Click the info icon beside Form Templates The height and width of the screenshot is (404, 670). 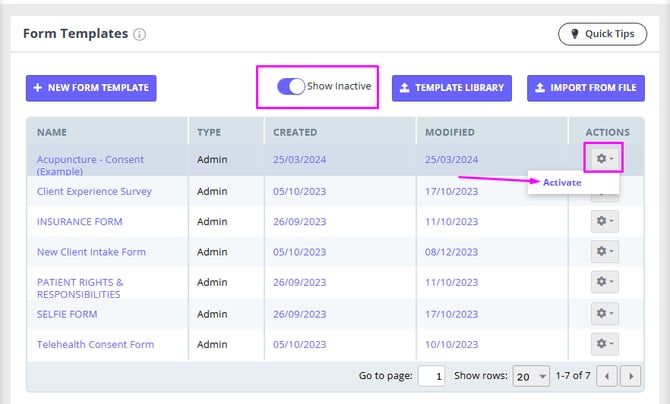(x=140, y=34)
